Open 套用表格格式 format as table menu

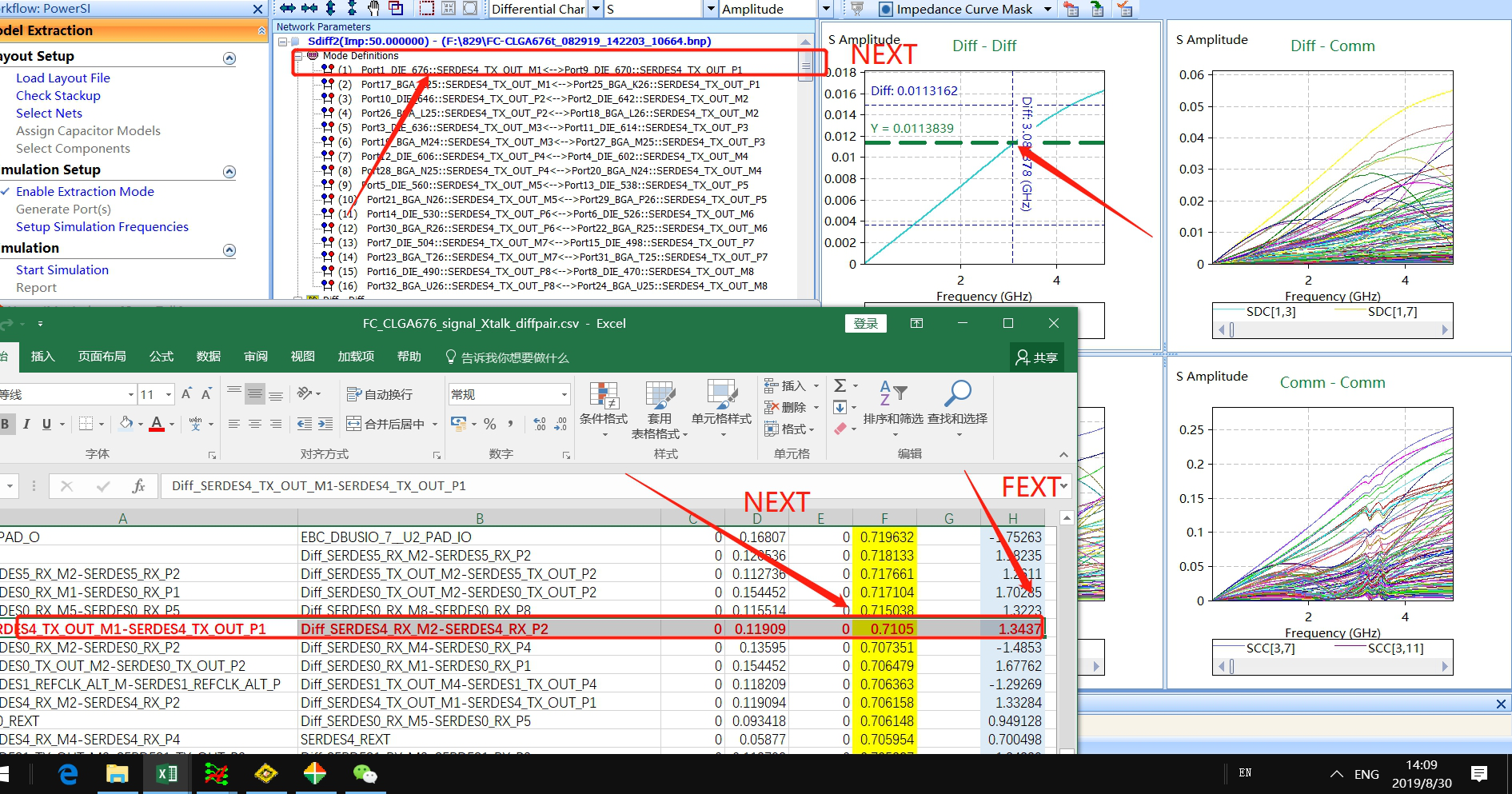659,409
